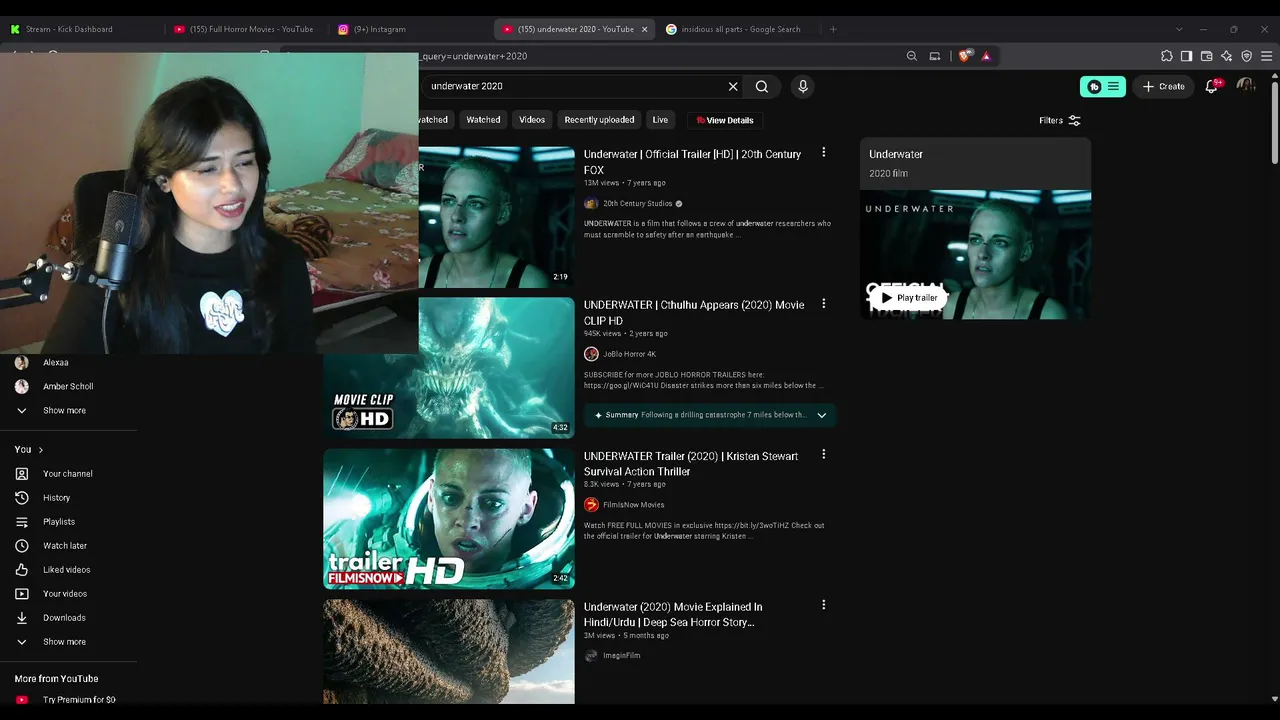Expand the You section chevron
The image size is (1280, 720).
[40, 450]
